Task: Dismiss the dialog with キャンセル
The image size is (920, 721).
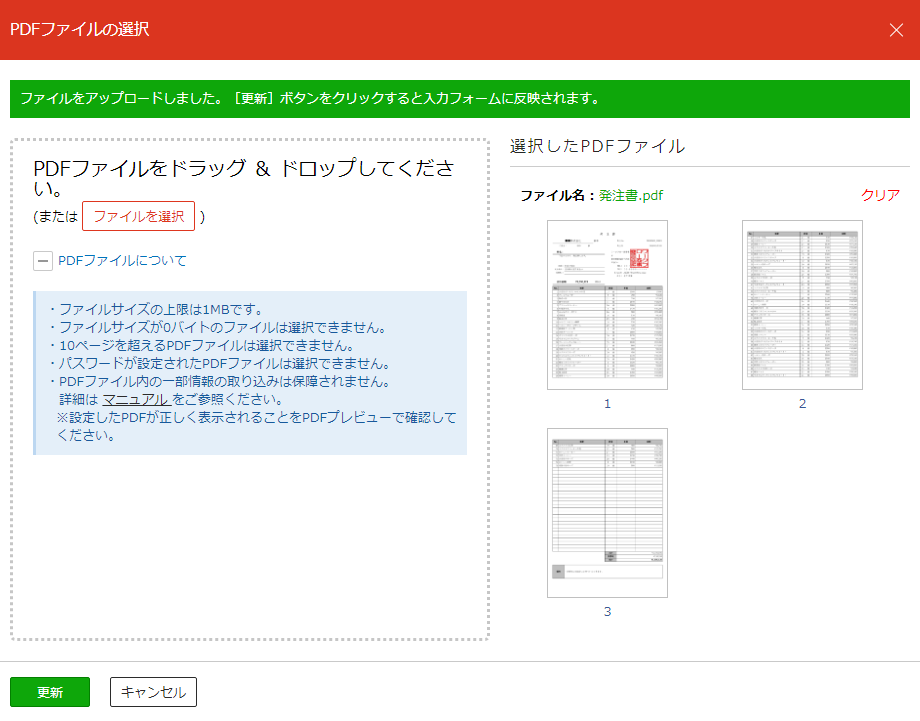Action: coord(152,691)
